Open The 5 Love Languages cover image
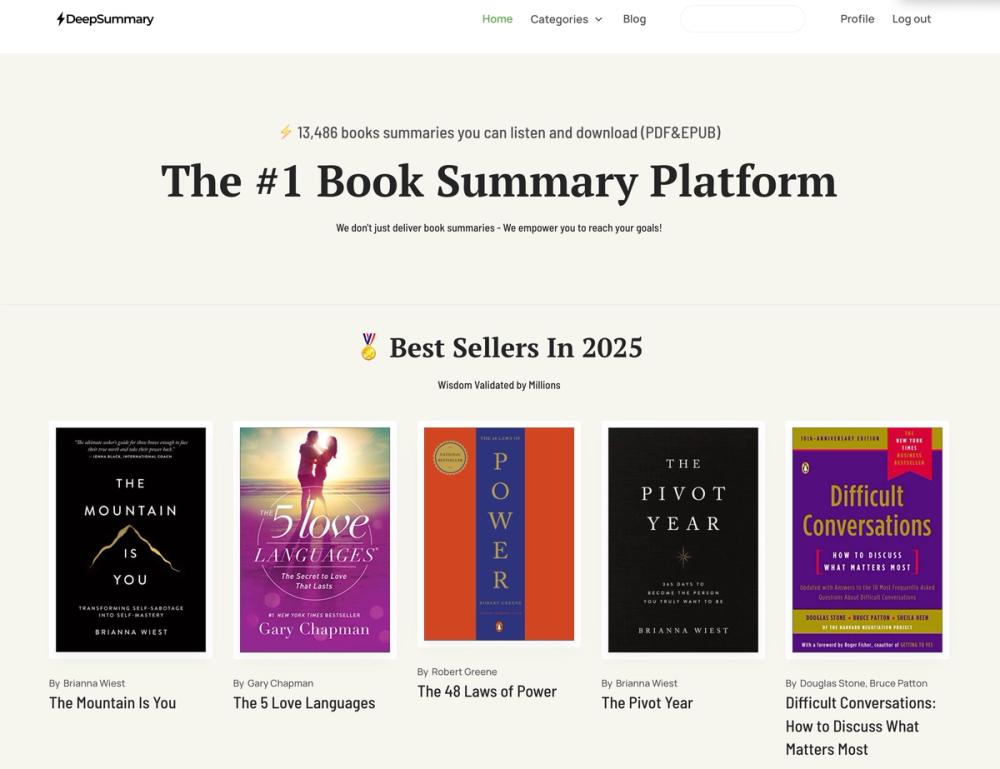This screenshot has height=769, width=1000. tap(314, 539)
